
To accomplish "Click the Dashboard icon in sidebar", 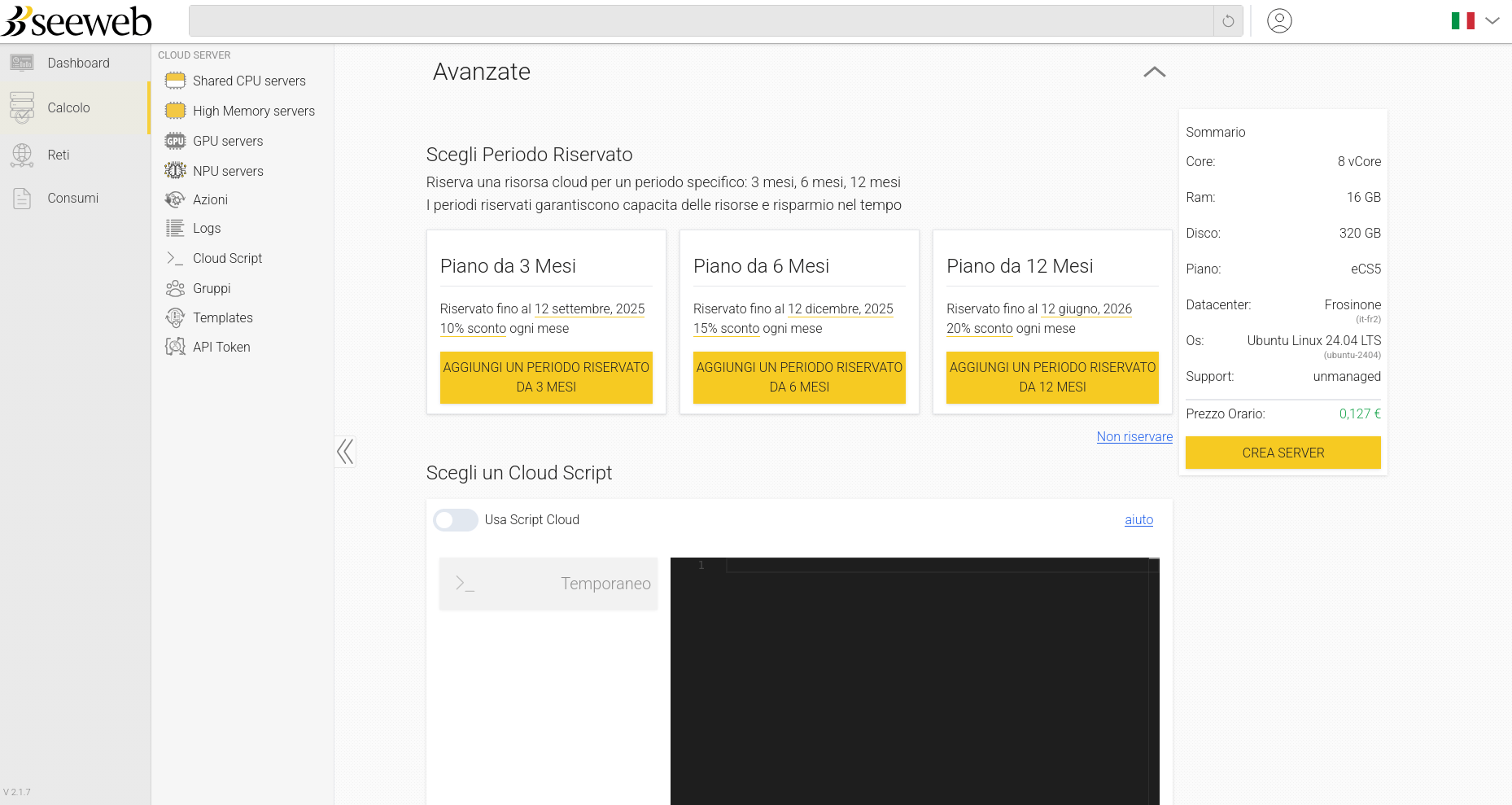I will [x=22, y=63].
